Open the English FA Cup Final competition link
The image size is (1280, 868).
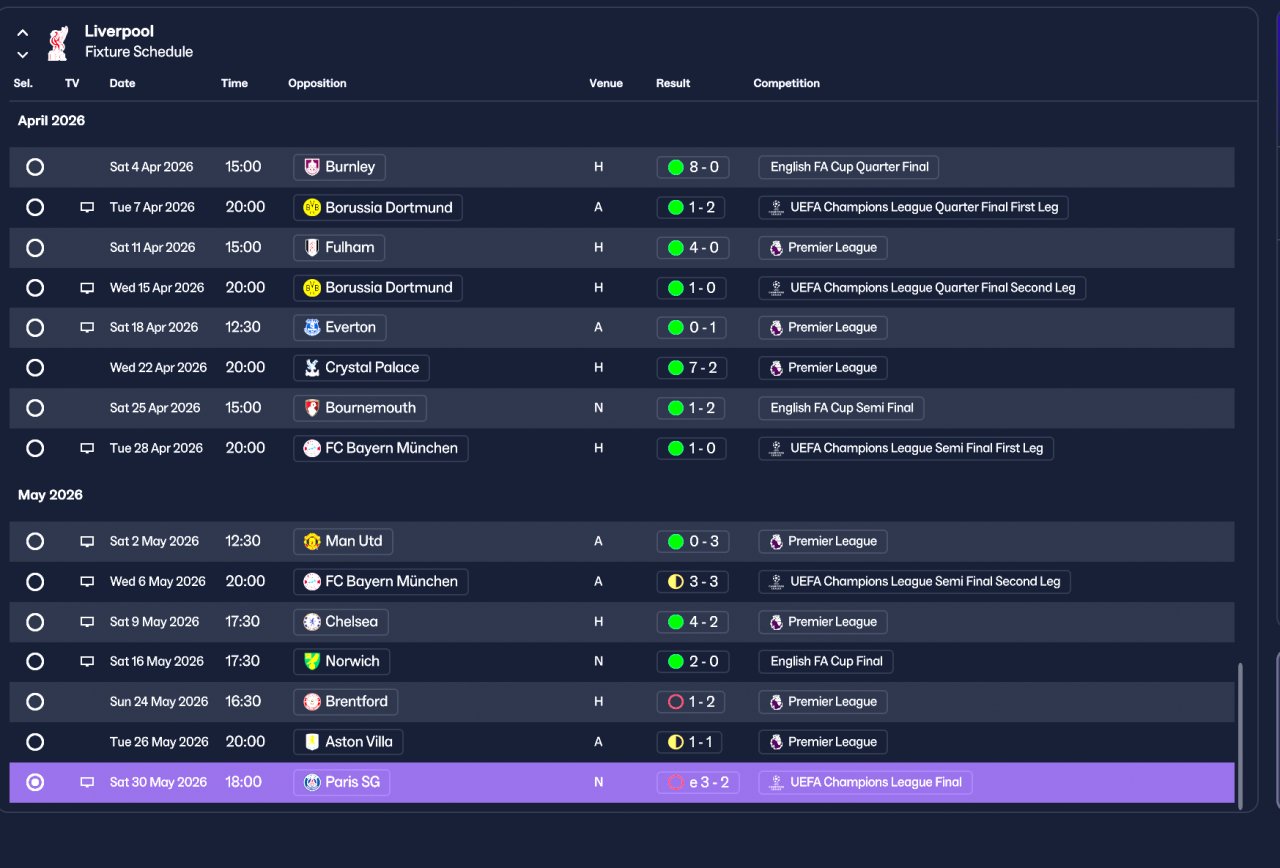tap(826, 661)
